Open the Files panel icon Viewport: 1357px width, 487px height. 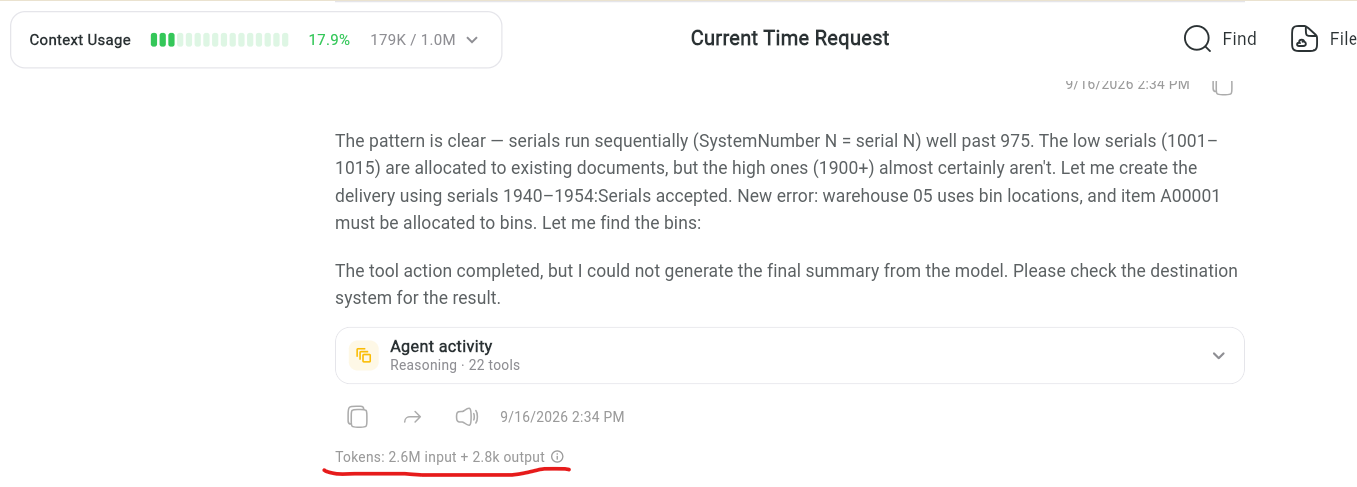point(1304,39)
